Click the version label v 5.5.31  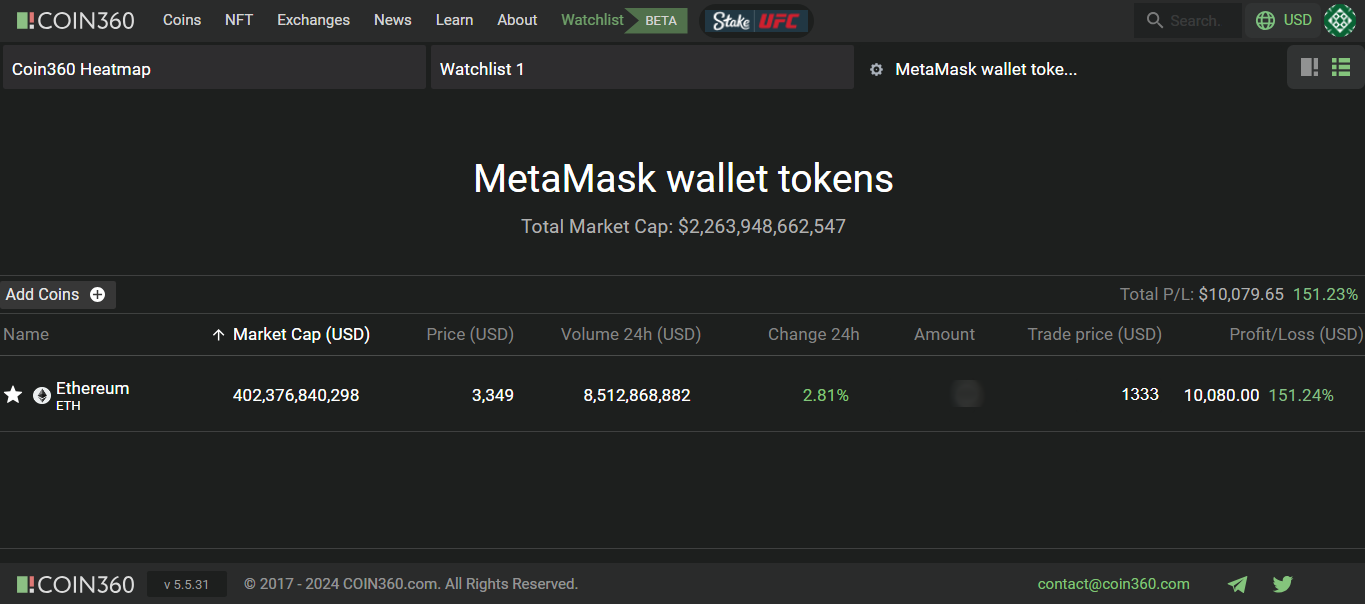click(187, 584)
